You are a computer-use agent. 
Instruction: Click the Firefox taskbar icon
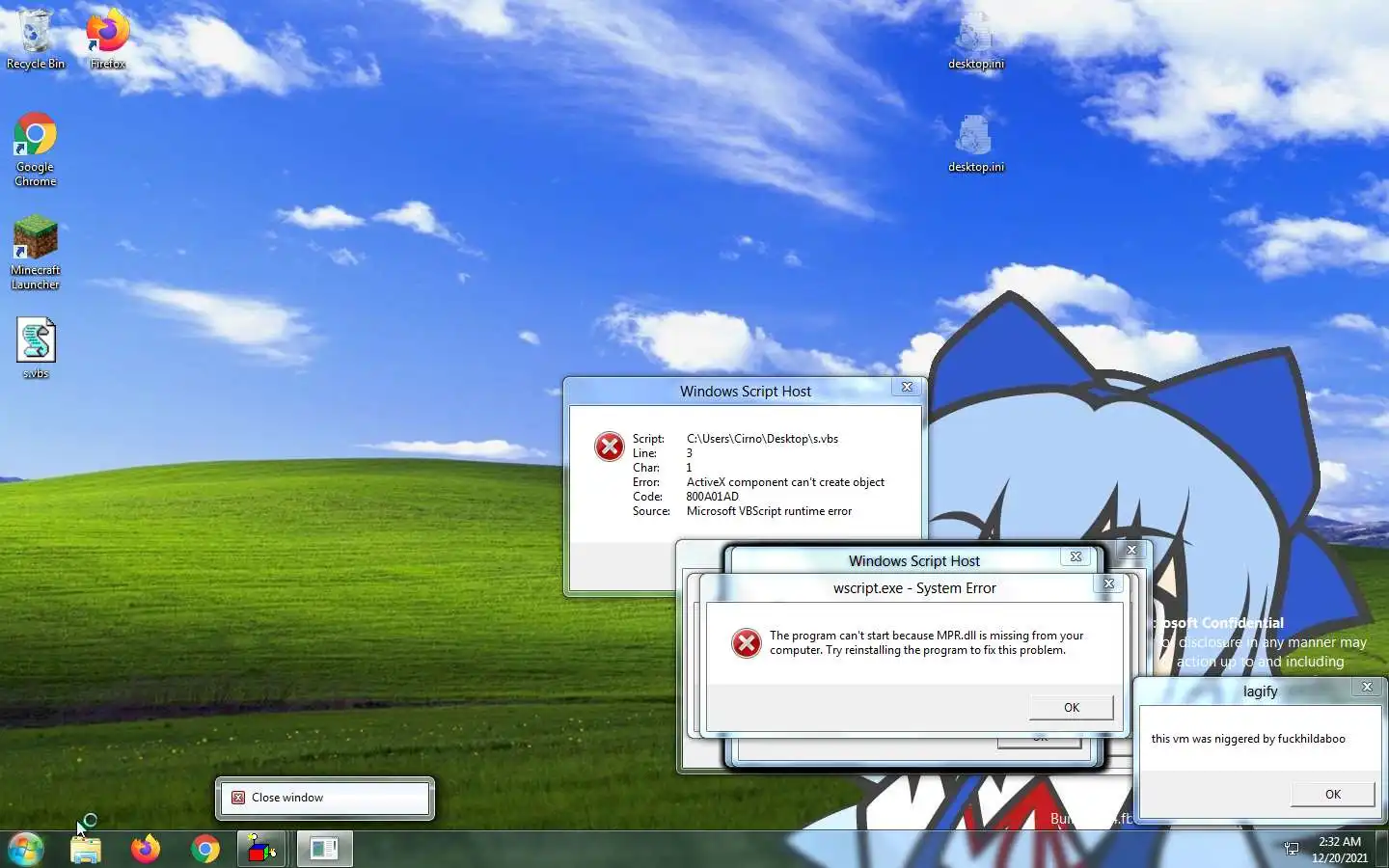tap(146, 849)
